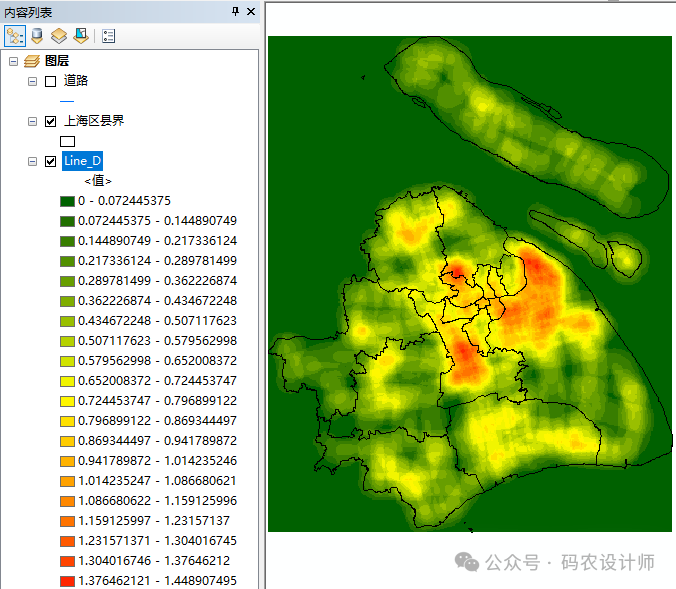Close the 内容列表 panel

[251, 11]
